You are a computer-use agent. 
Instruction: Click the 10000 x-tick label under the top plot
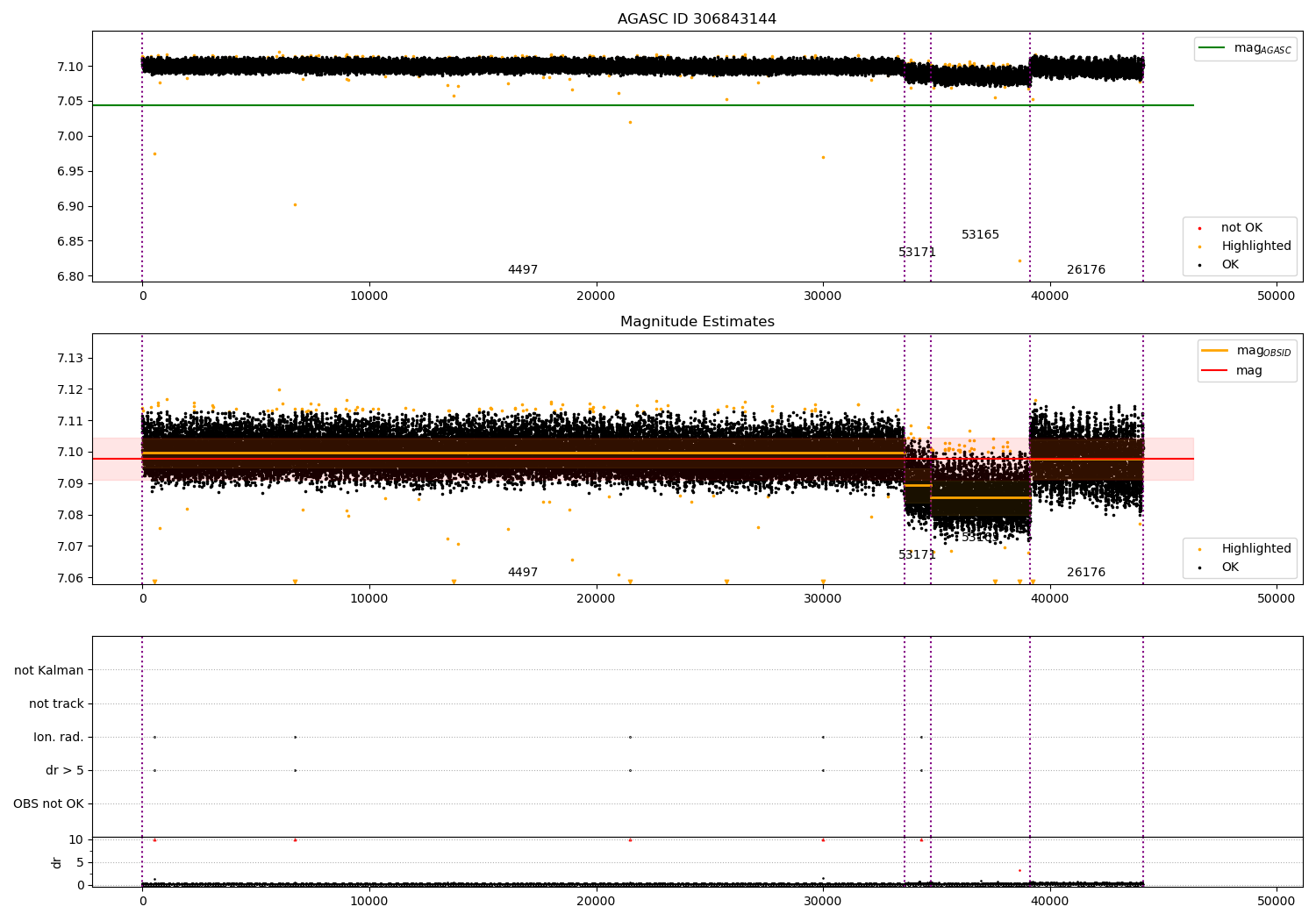(369, 296)
